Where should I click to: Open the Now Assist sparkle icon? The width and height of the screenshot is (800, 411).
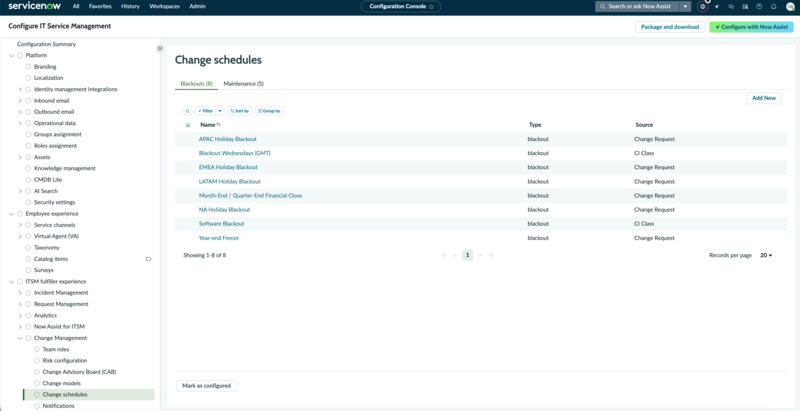(717, 7)
